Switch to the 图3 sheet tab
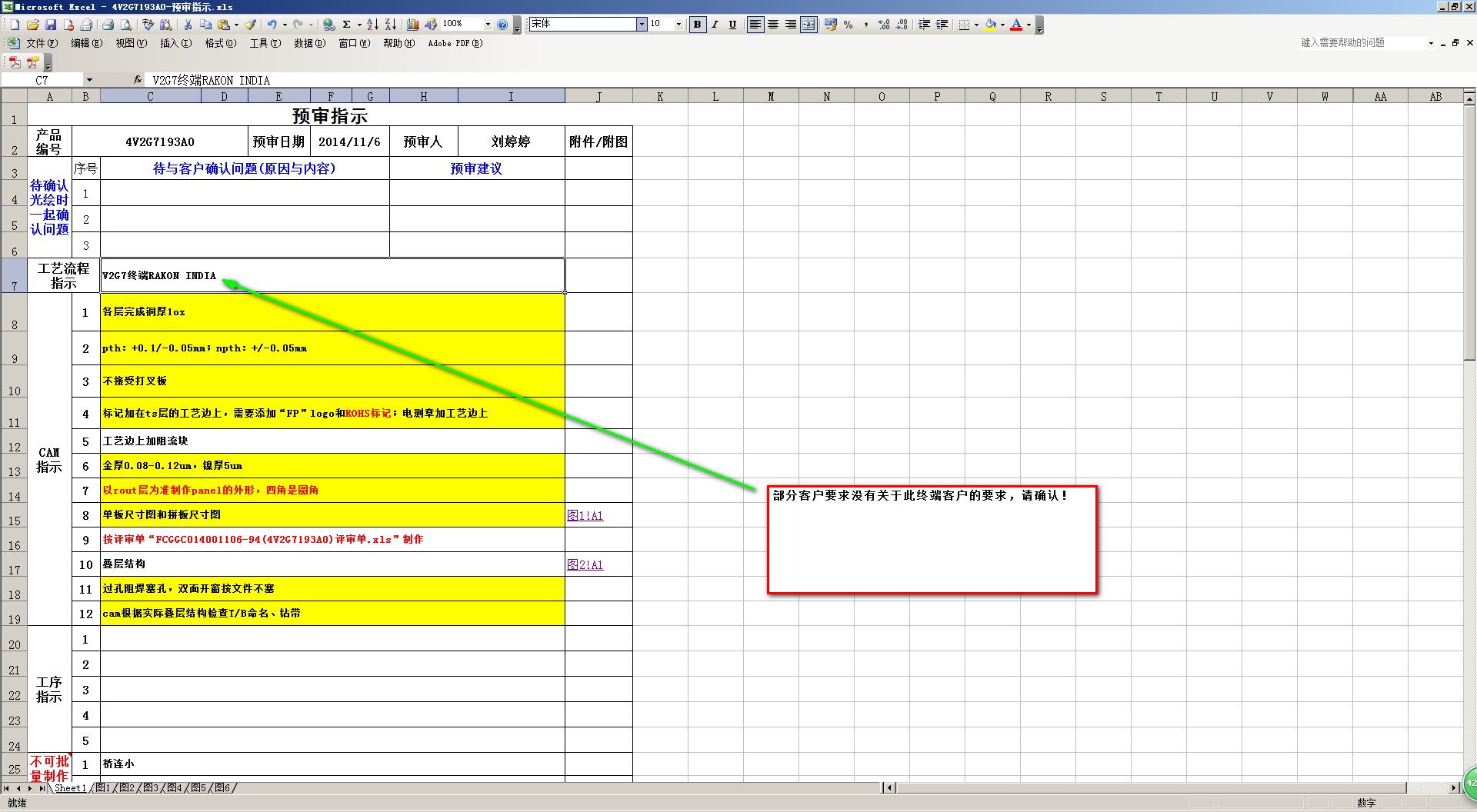The image size is (1477, 812). pyautogui.click(x=151, y=787)
